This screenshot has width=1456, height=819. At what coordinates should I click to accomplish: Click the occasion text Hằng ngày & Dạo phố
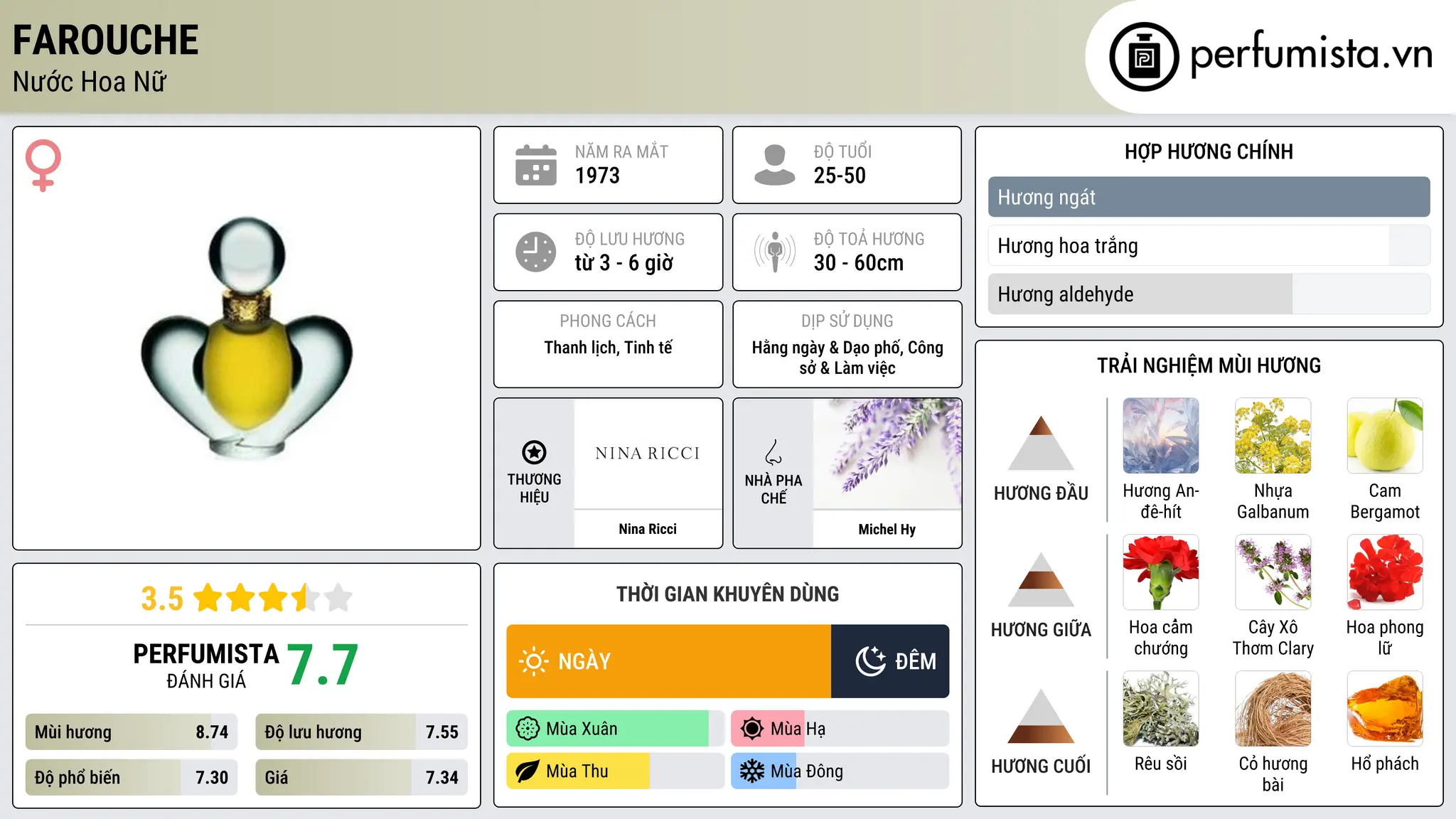[827, 348]
